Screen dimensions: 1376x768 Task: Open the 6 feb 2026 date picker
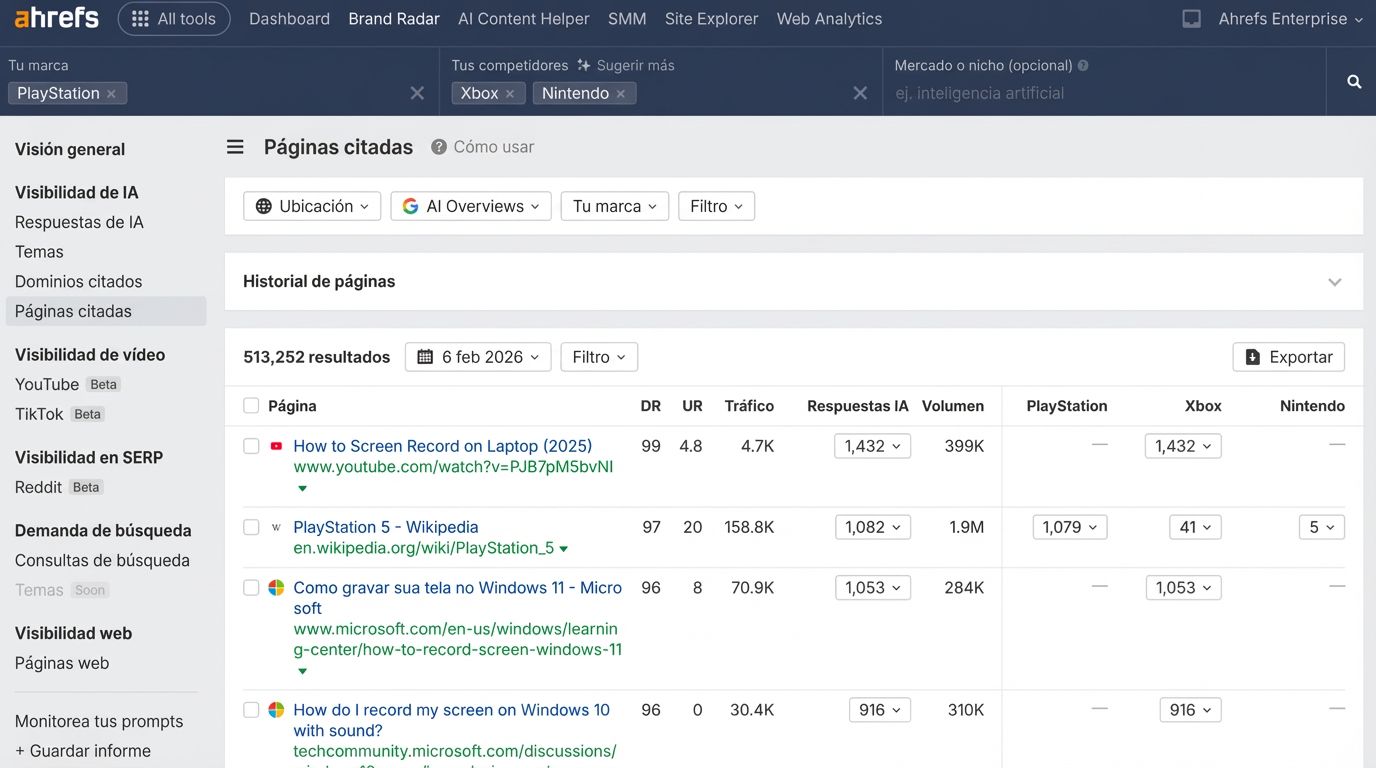(x=478, y=357)
